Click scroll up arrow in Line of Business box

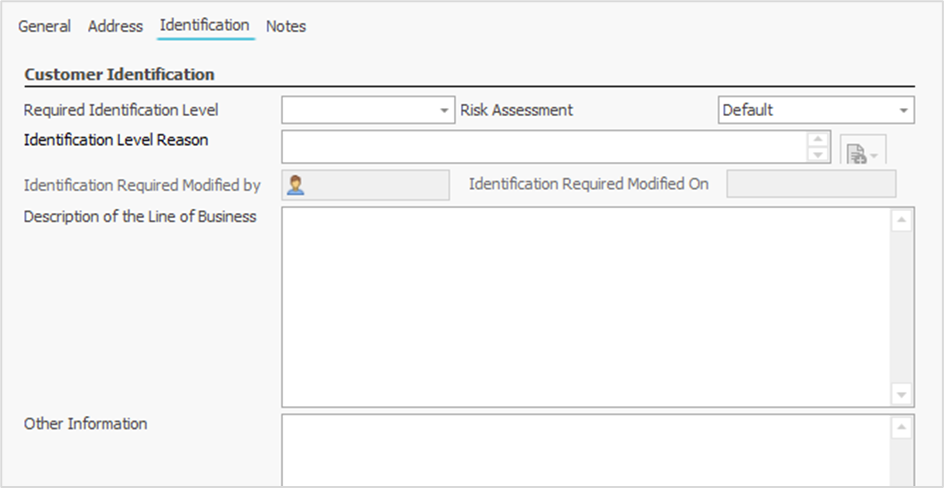(x=901, y=221)
